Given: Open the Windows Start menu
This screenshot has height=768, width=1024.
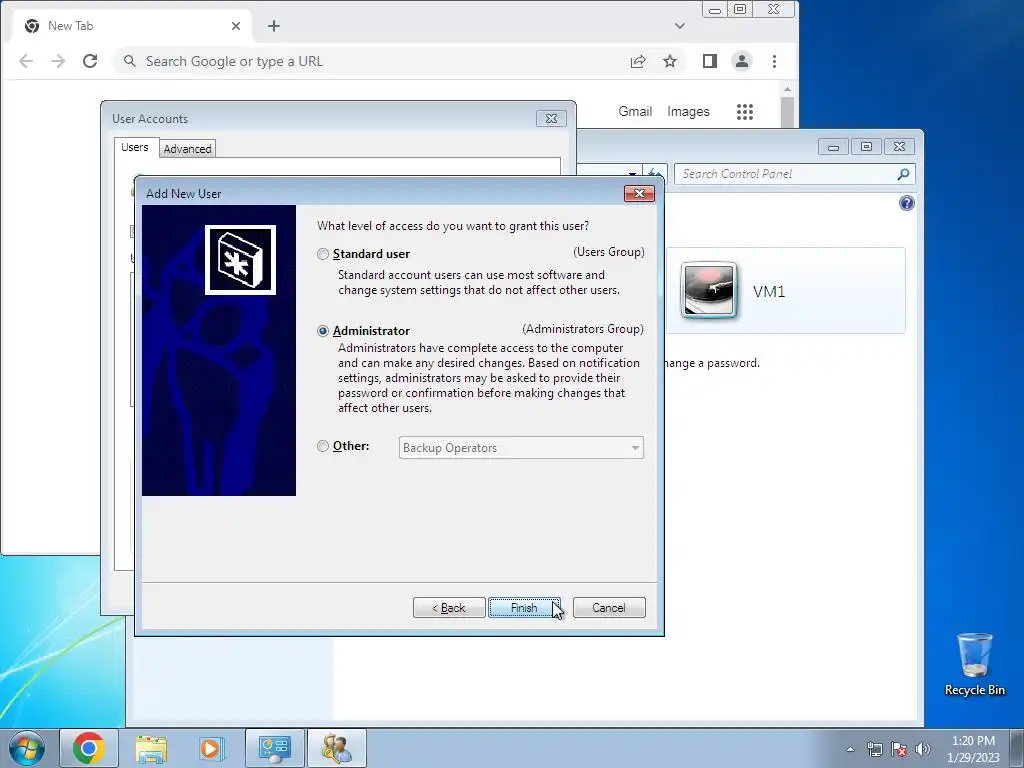Looking at the screenshot, I should pyautogui.click(x=26, y=748).
